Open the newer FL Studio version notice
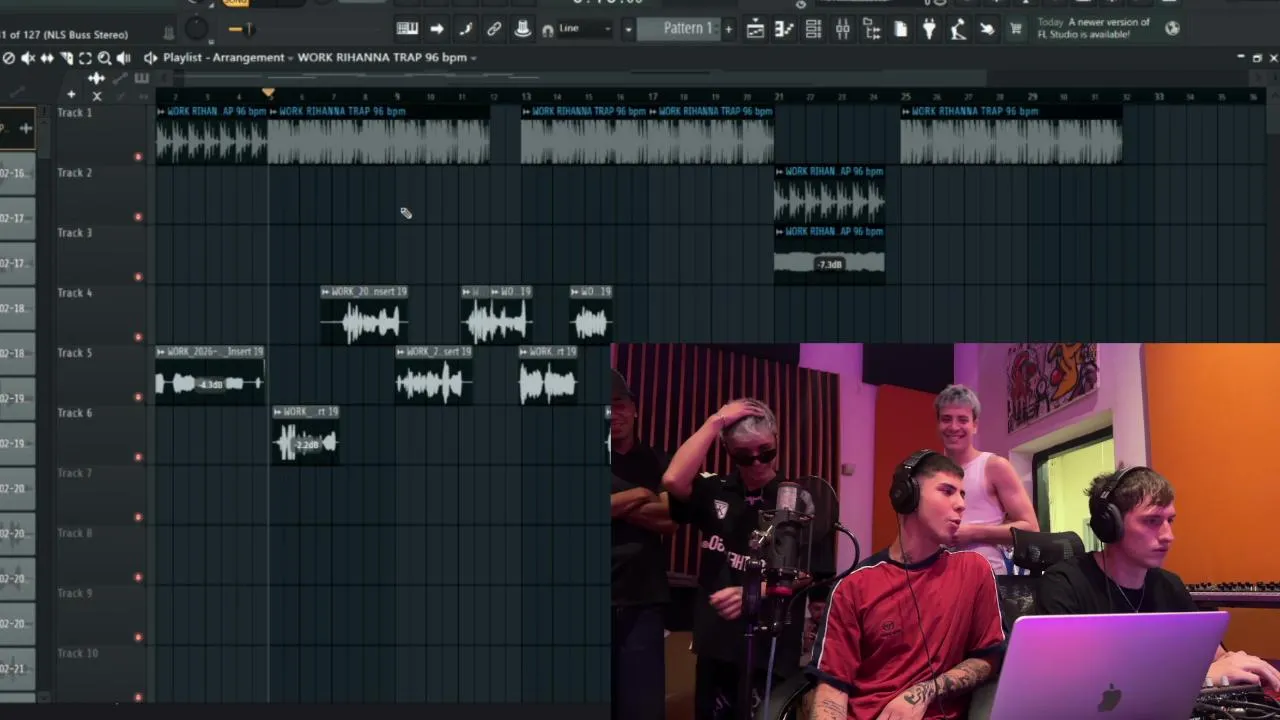Viewport: 1280px width, 720px height. [1094, 28]
